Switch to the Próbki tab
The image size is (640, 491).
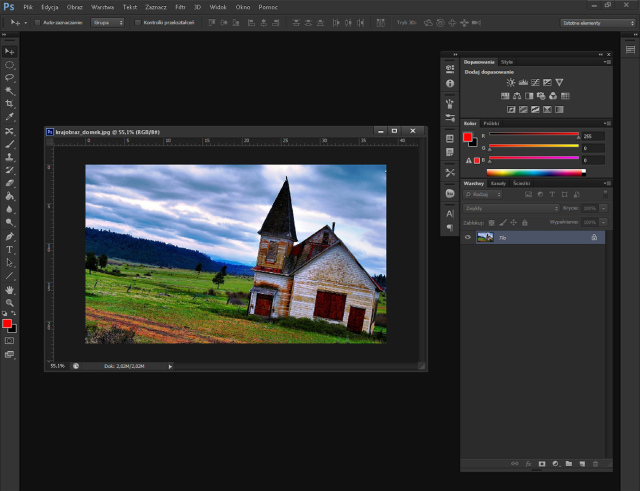[x=491, y=123]
